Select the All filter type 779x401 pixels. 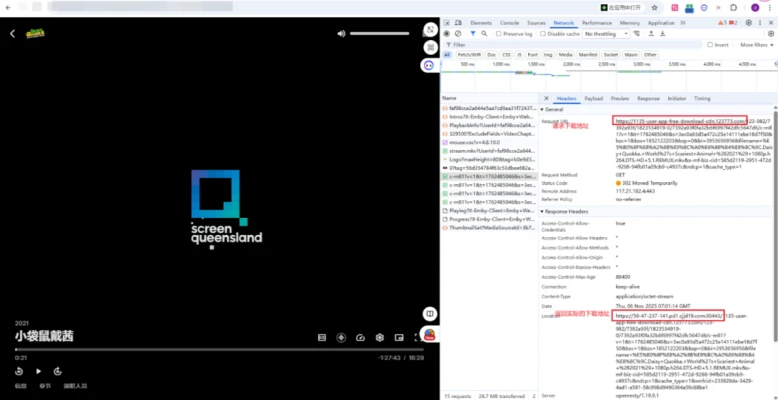click(x=447, y=55)
